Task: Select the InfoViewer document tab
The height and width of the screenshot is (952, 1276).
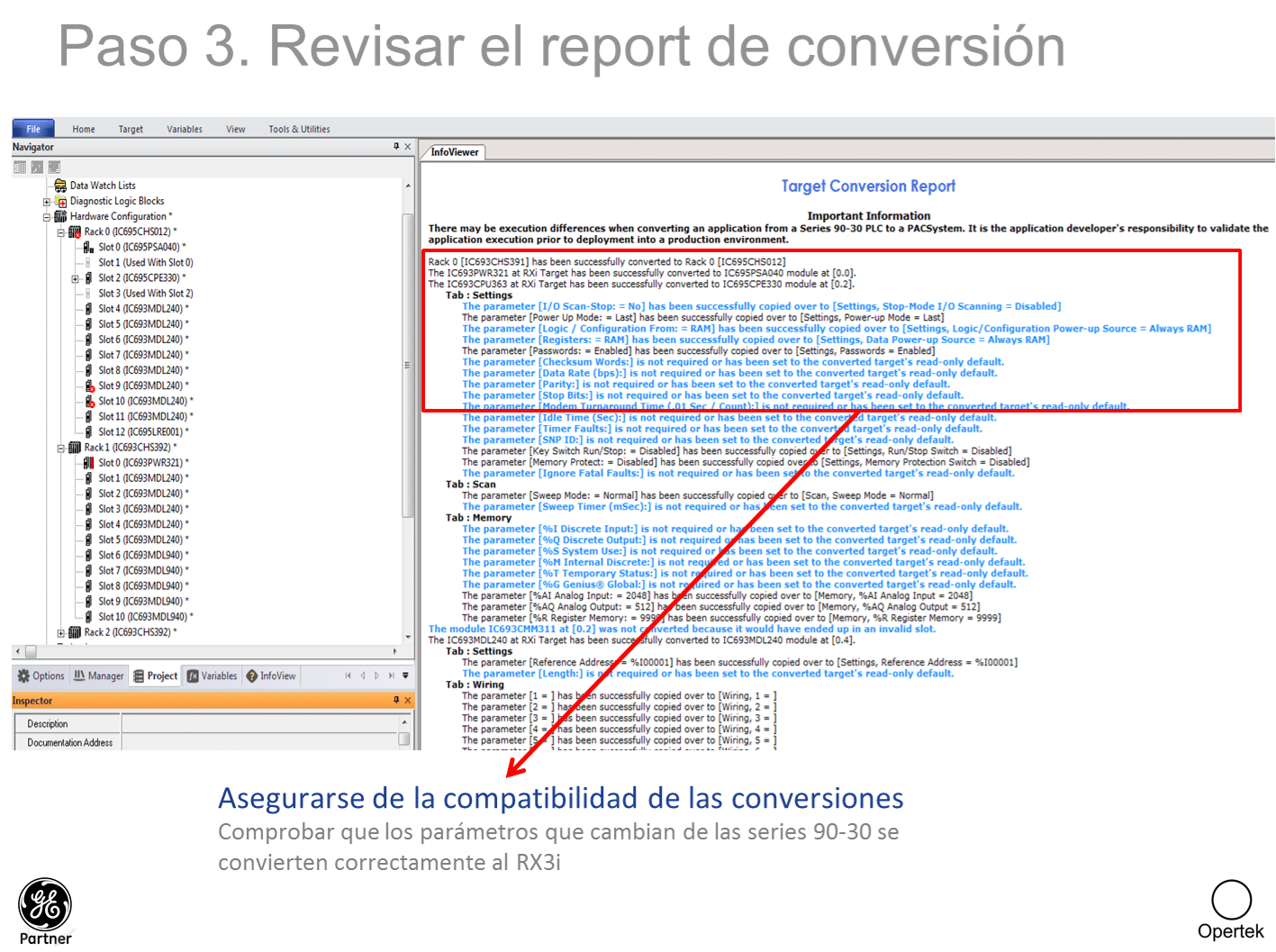Action: (455, 152)
